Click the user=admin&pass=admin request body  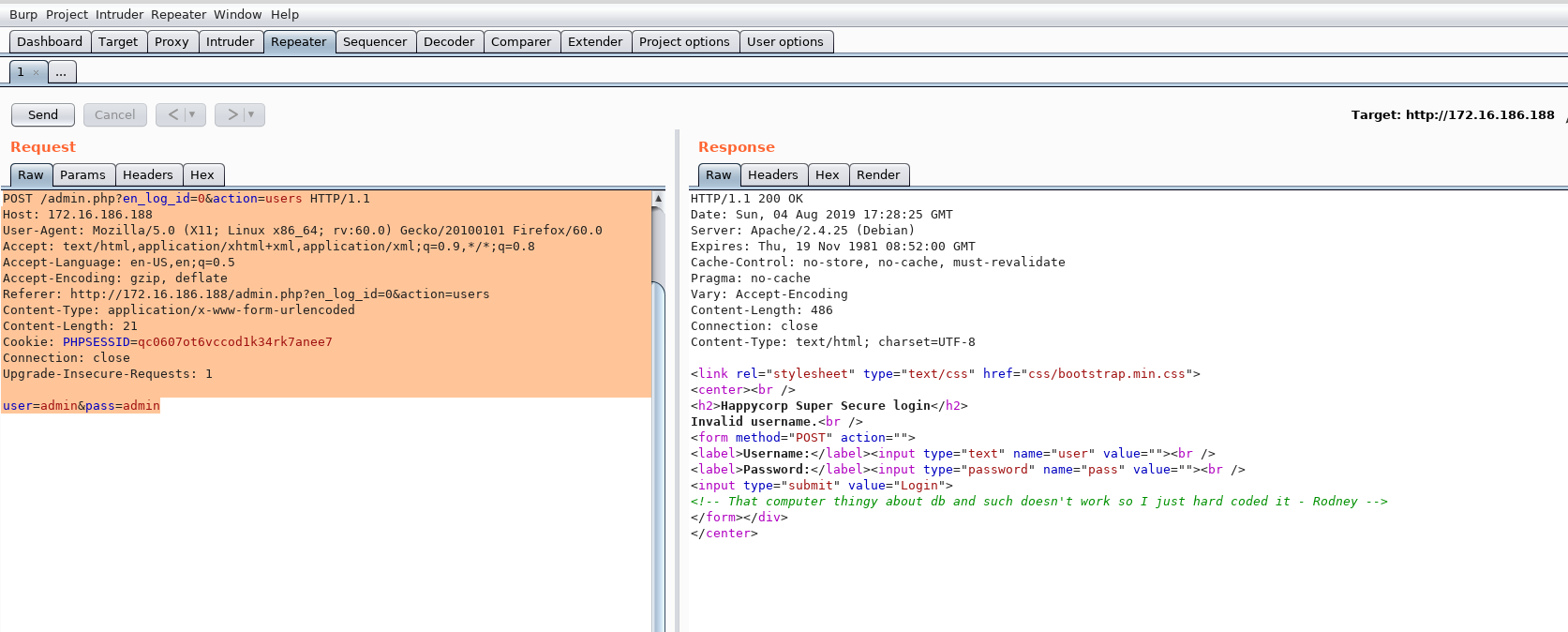click(x=82, y=406)
